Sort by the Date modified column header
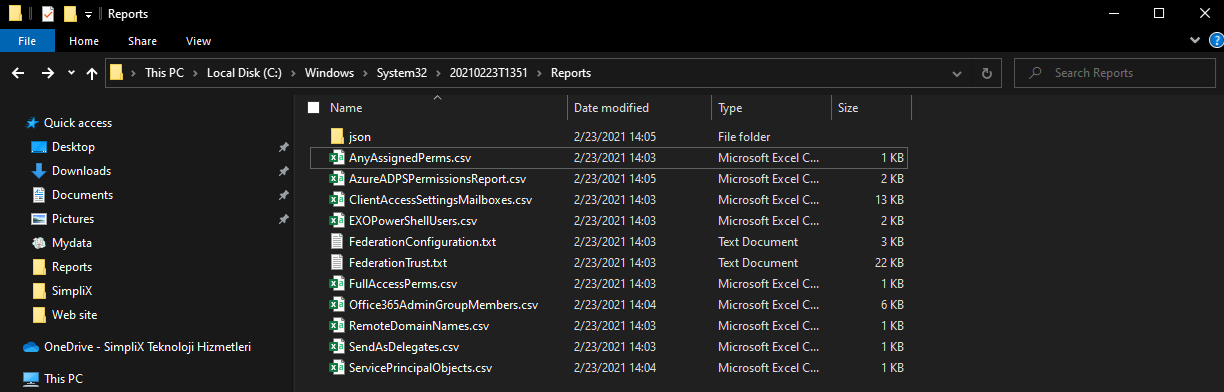The image size is (1224, 392). point(611,107)
